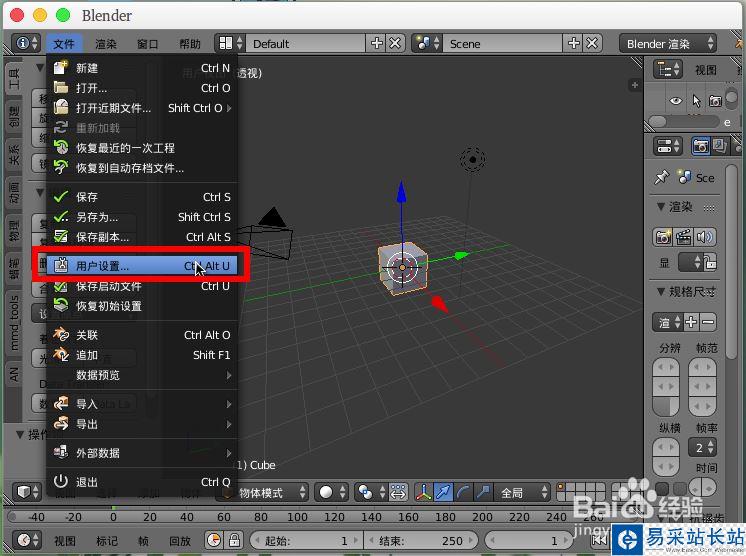Open the 渲染 (Render) header menu
Viewport: 746px width, 556px height.
[106, 44]
